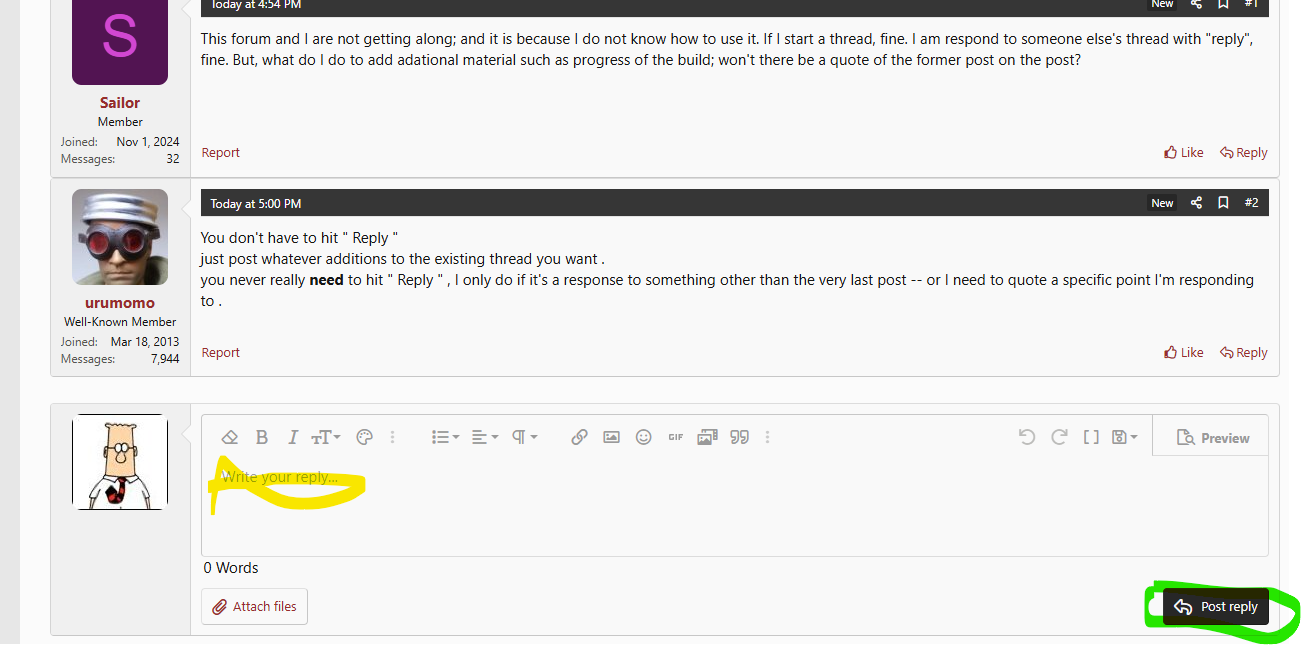This screenshot has width=1302, height=646.
Task: Open the paragraph format dropdown
Action: coord(525,437)
